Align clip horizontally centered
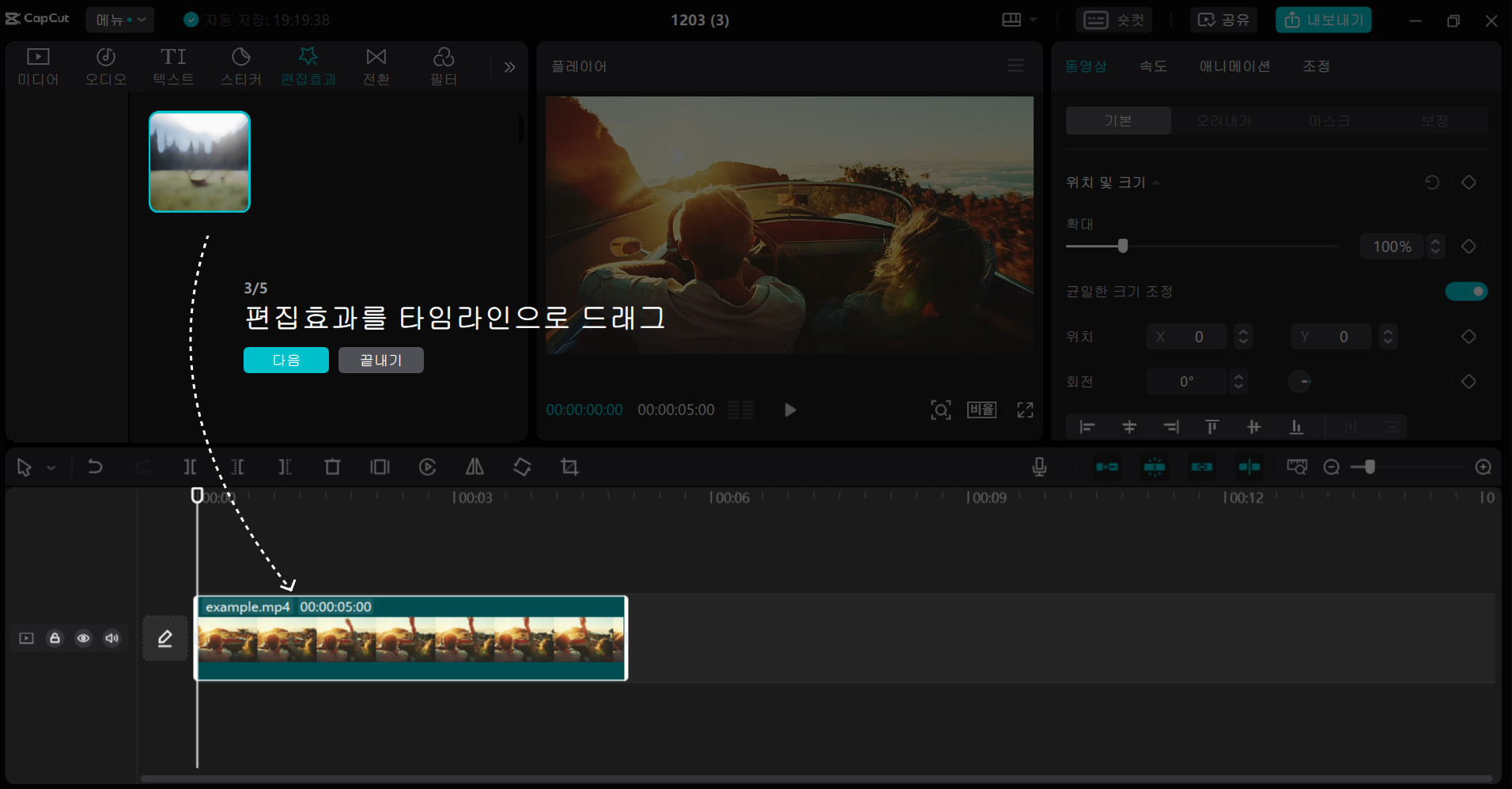The image size is (1512, 789). pos(1129,427)
